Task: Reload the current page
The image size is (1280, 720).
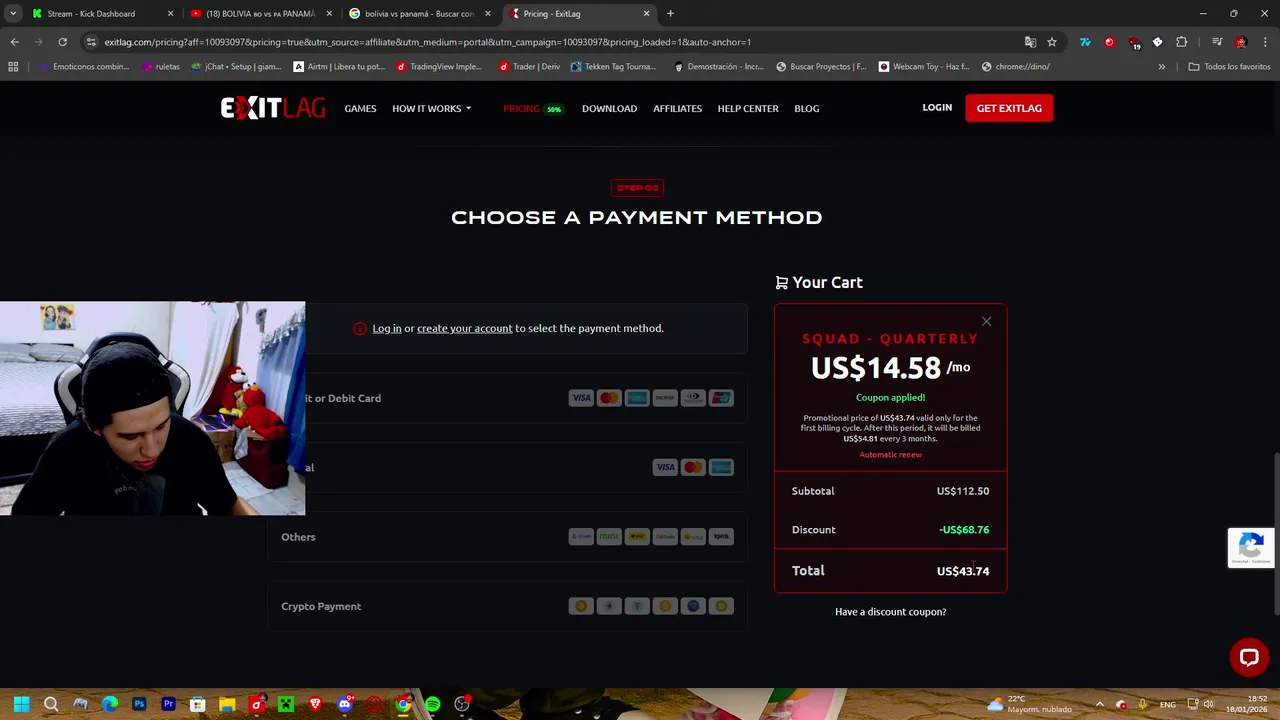Action: [62, 42]
